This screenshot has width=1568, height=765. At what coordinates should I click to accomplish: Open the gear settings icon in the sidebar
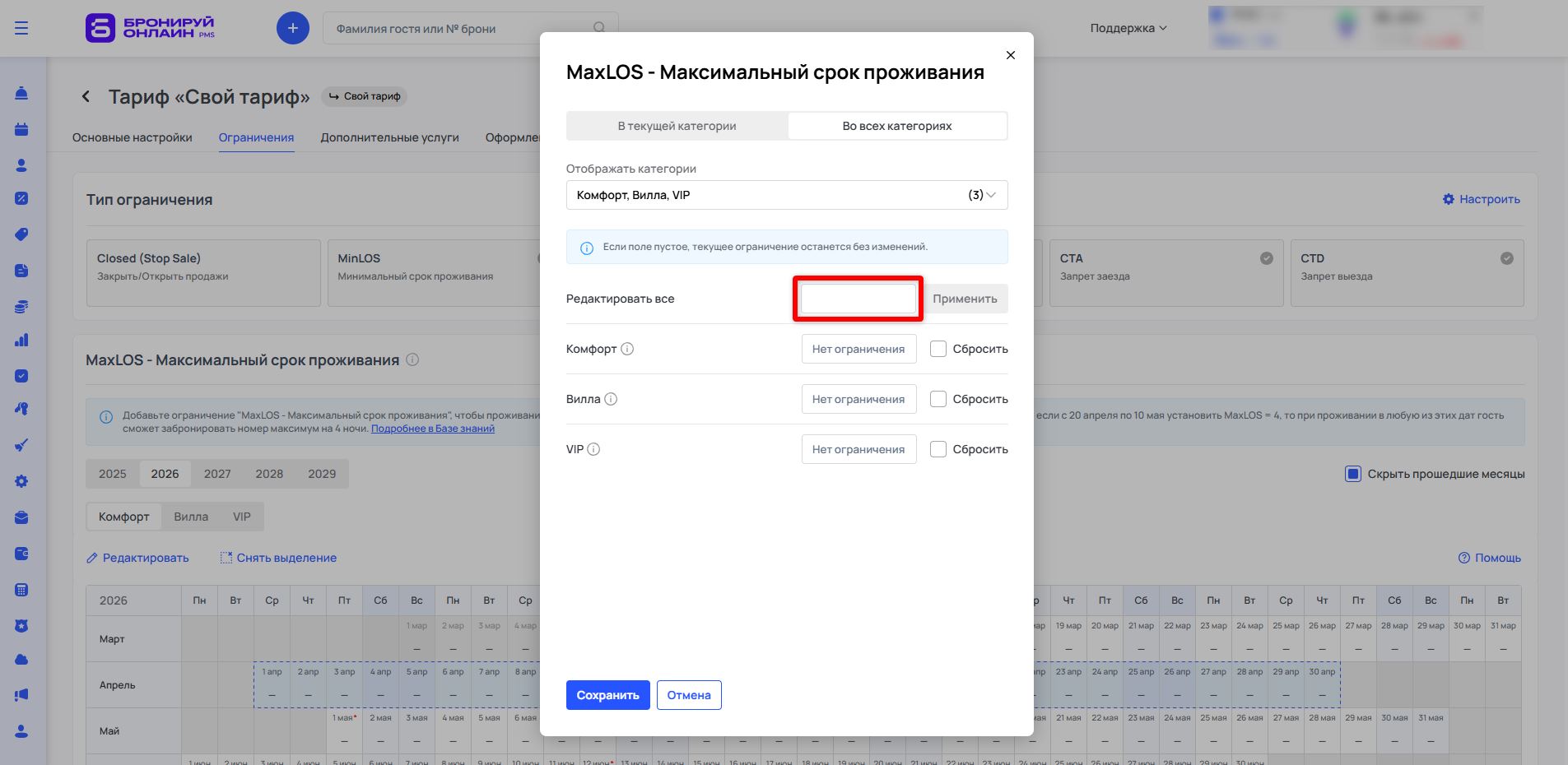pos(21,481)
